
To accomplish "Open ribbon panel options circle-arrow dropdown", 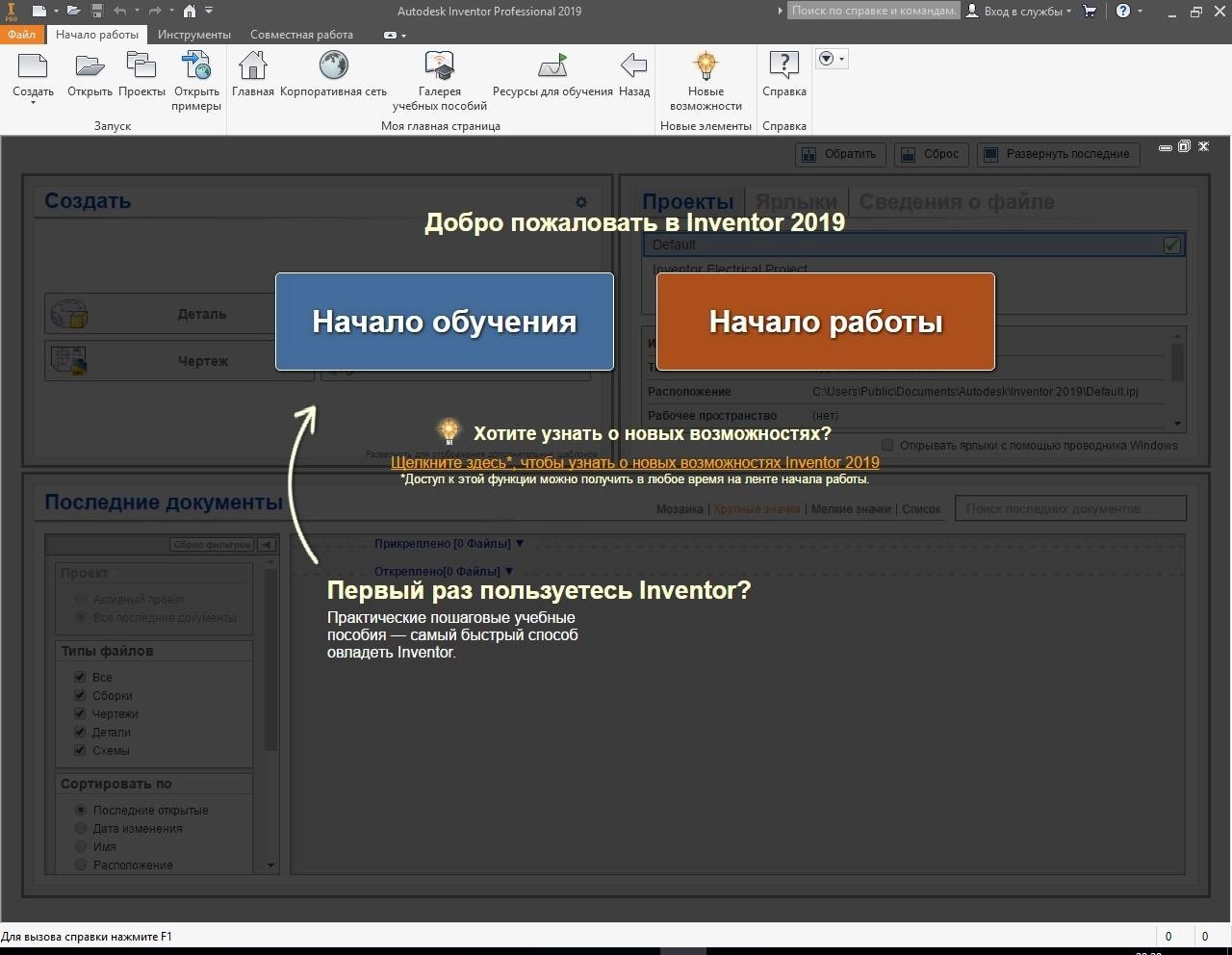I will 831,59.
